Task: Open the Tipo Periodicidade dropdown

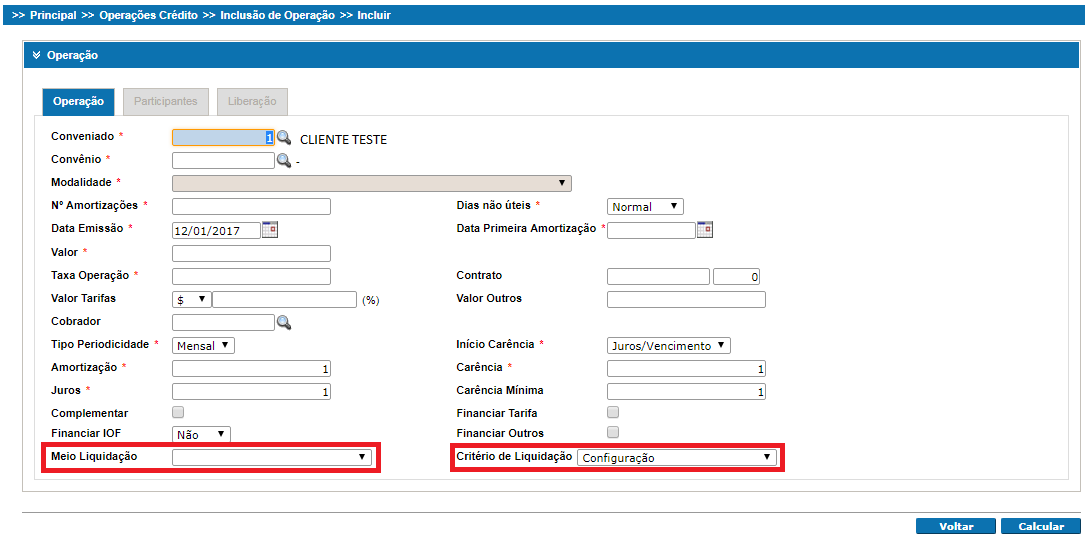Action: [204, 345]
